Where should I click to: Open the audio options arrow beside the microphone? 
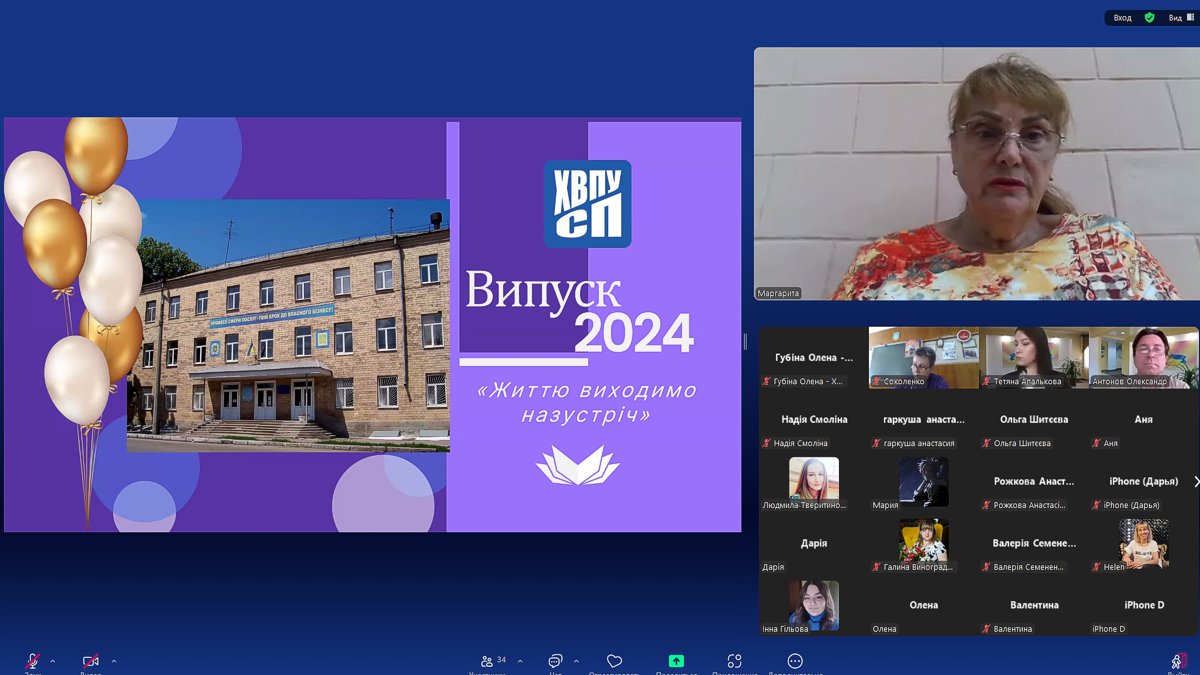52,661
